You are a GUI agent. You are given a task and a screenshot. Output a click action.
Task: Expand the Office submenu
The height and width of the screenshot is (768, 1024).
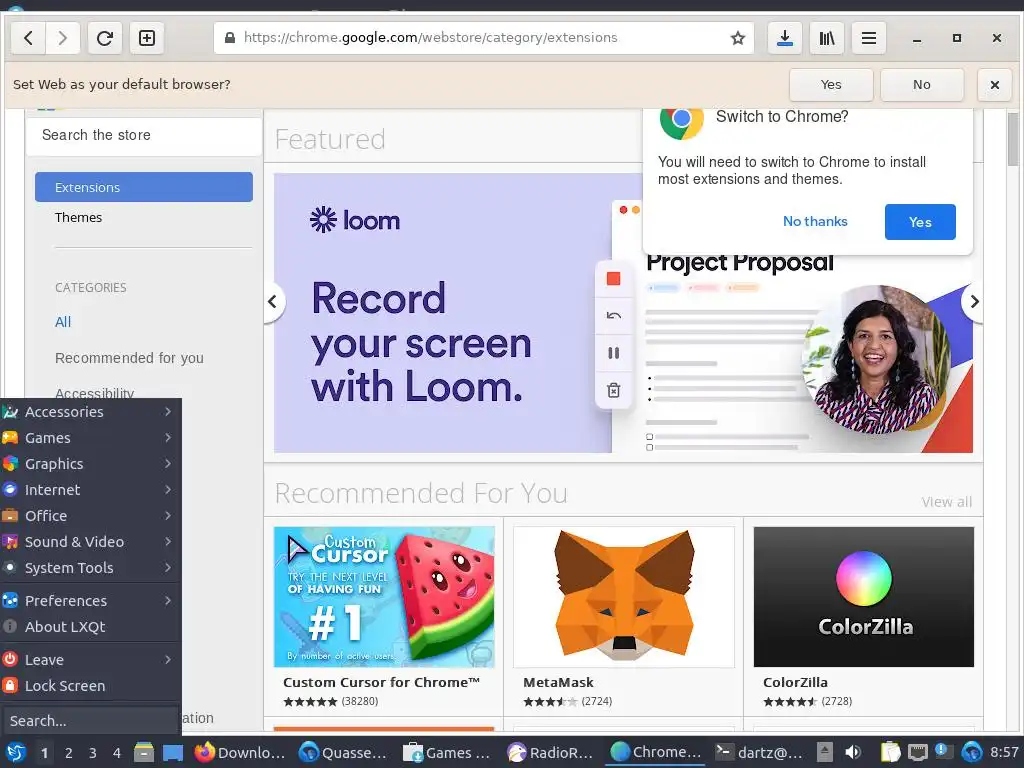[90, 516]
